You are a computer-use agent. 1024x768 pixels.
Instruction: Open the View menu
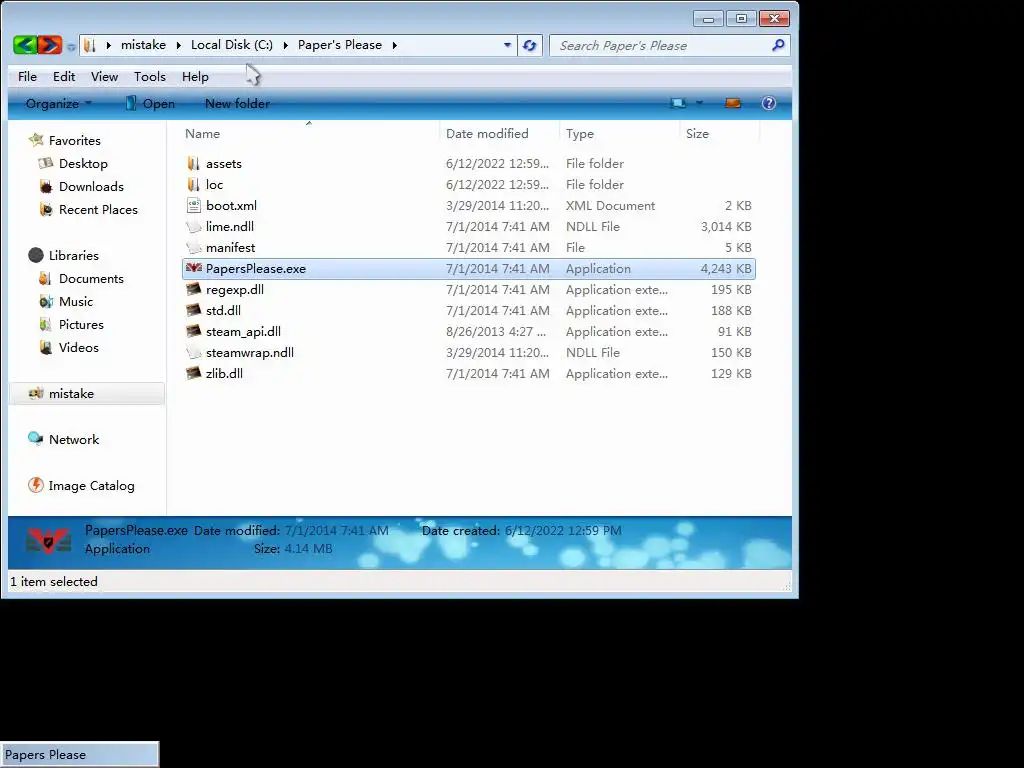tap(104, 76)
